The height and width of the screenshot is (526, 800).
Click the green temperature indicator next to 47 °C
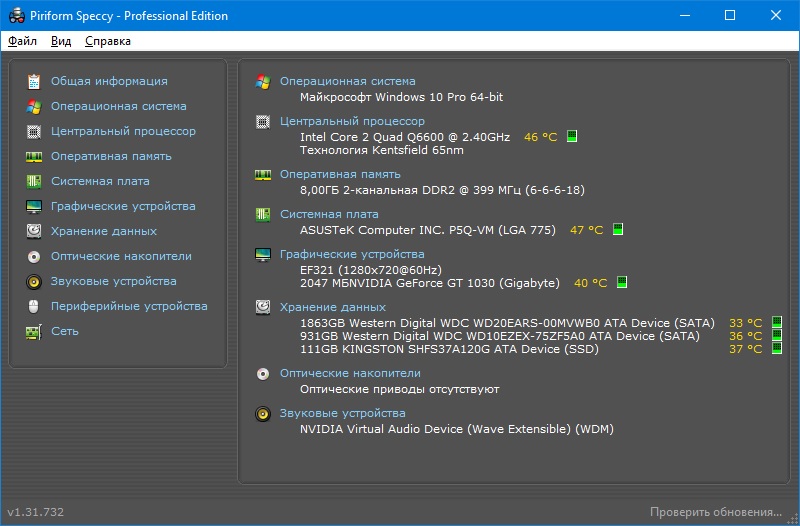pos(618,229)
